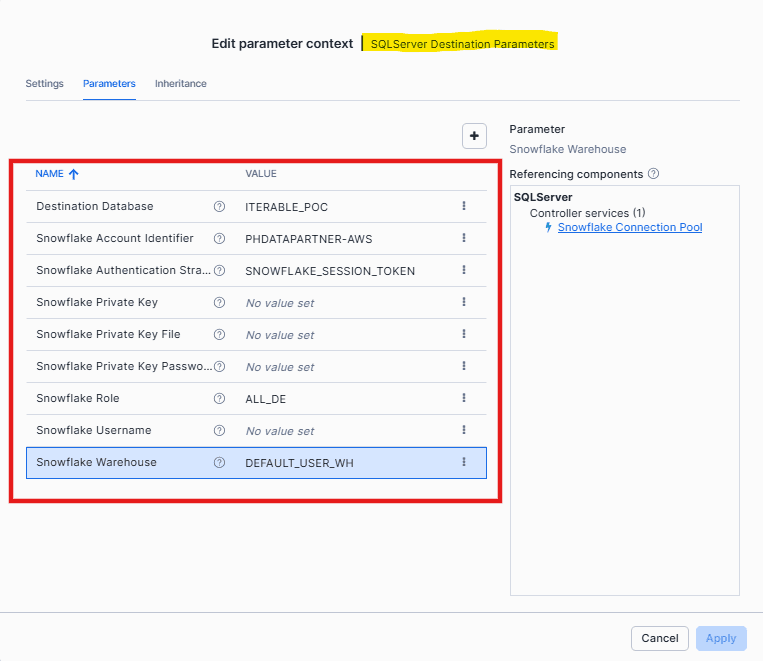Select the Snowflake Username parameter name
Screen dimensions: 763x661
tap(93, 430)
